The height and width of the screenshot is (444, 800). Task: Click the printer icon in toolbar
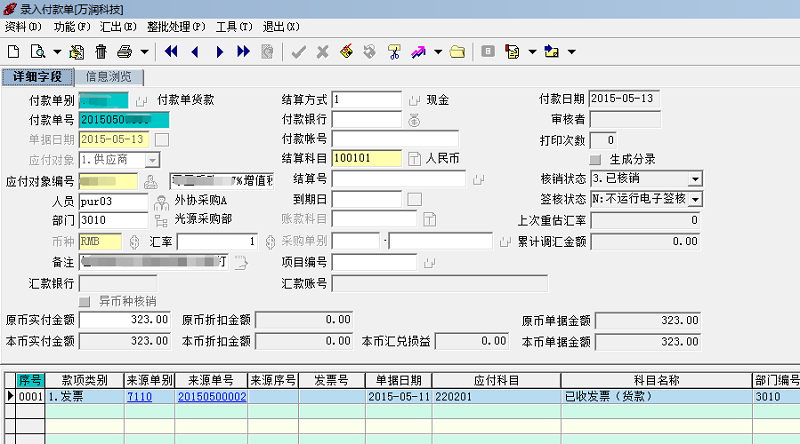coord(124,52)
